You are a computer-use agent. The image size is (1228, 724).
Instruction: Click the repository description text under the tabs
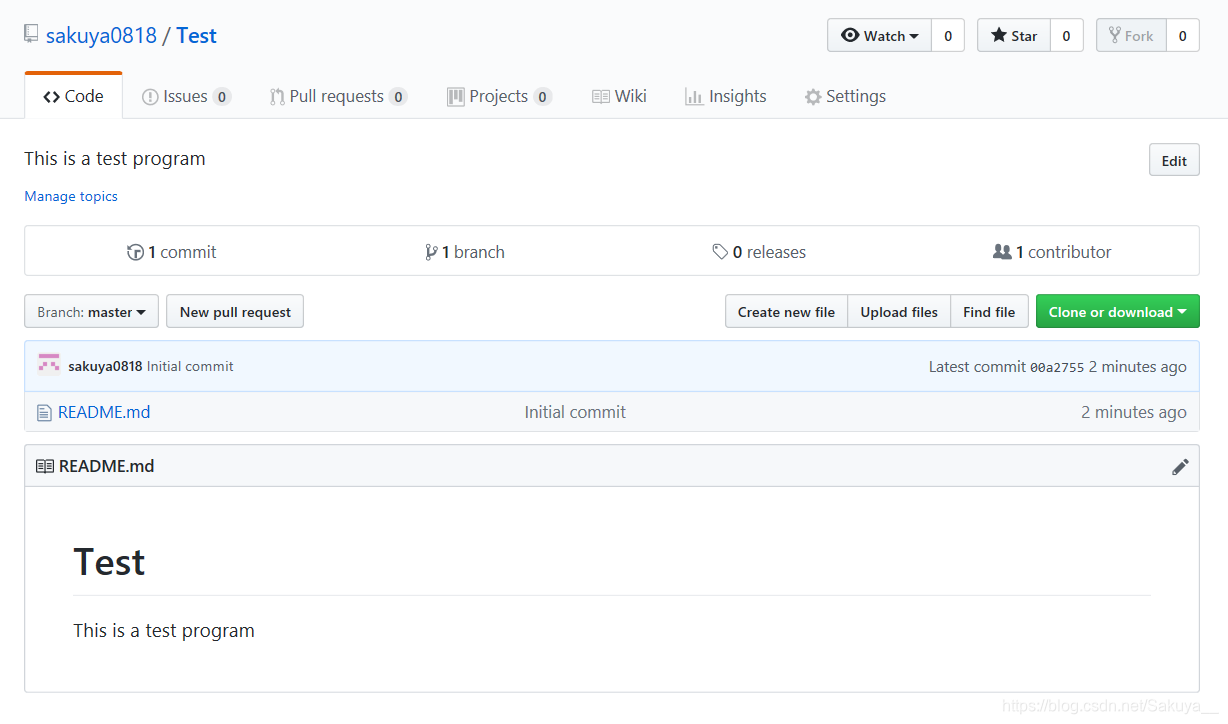(115, 158)
